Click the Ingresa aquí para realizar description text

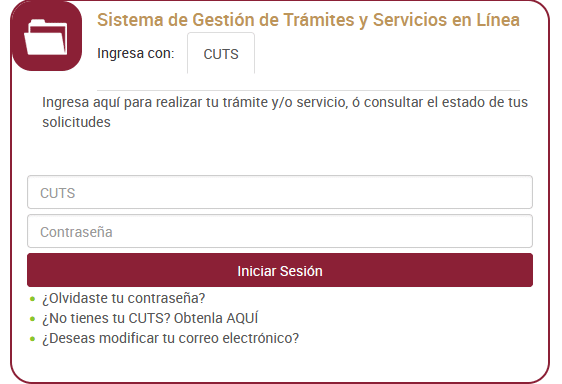[x=285, y=112]
